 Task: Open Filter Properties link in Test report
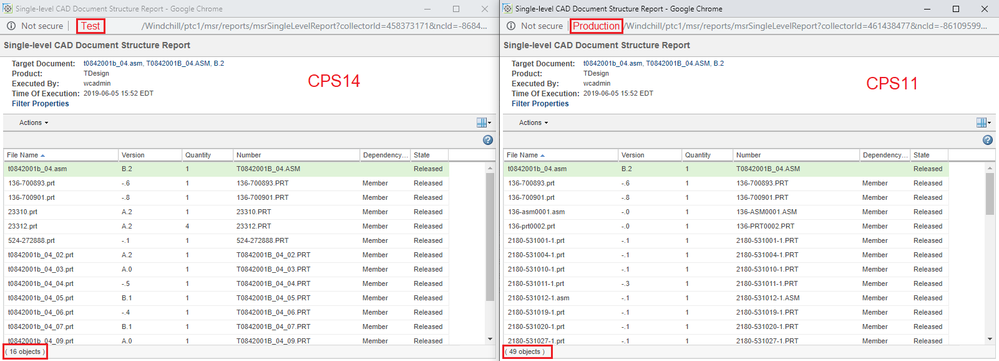[x=41, y=103]
